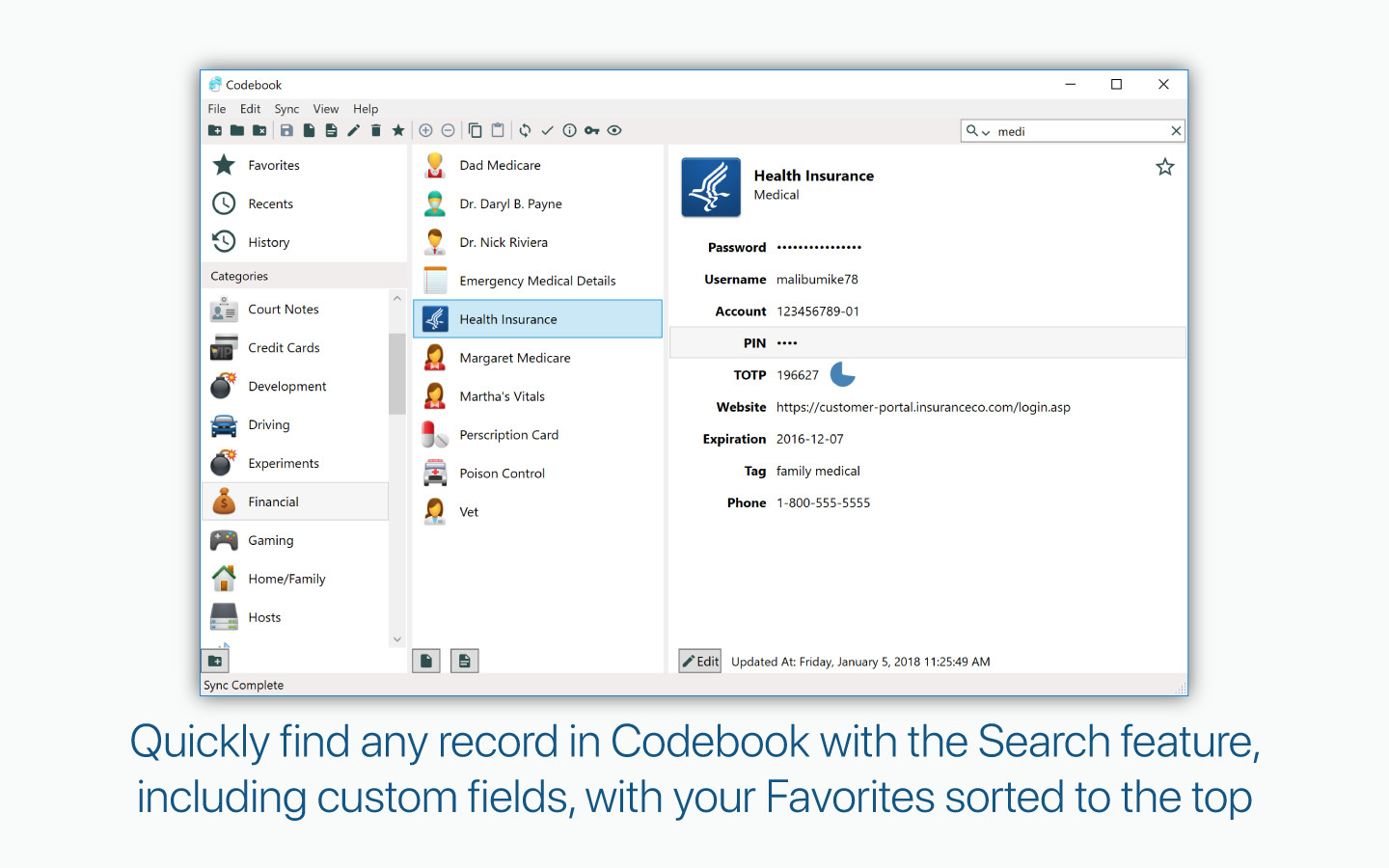1389x868 pixels.
Task: Click the new note document toolbar icon
Action: tap(331, 130)
